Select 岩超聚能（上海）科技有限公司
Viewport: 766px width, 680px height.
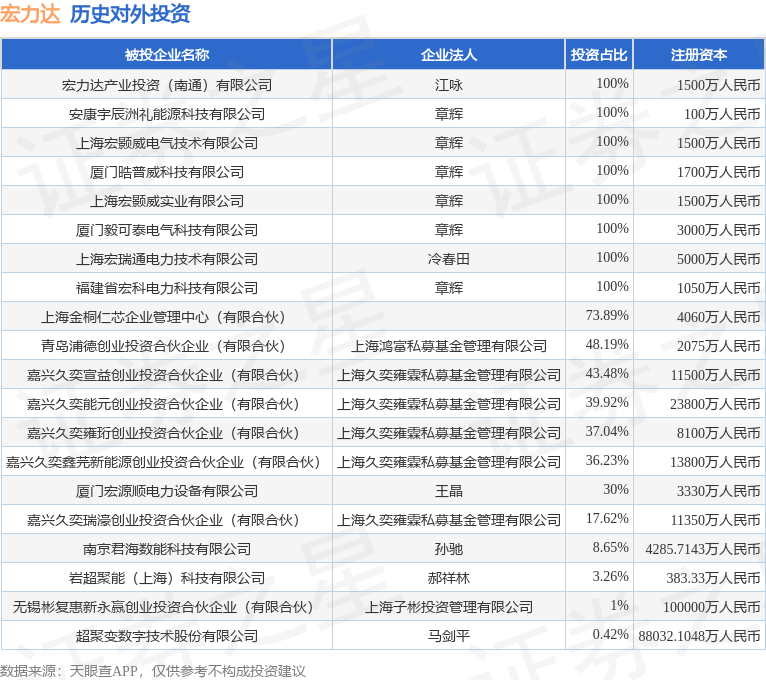click(x=167, y=578)
